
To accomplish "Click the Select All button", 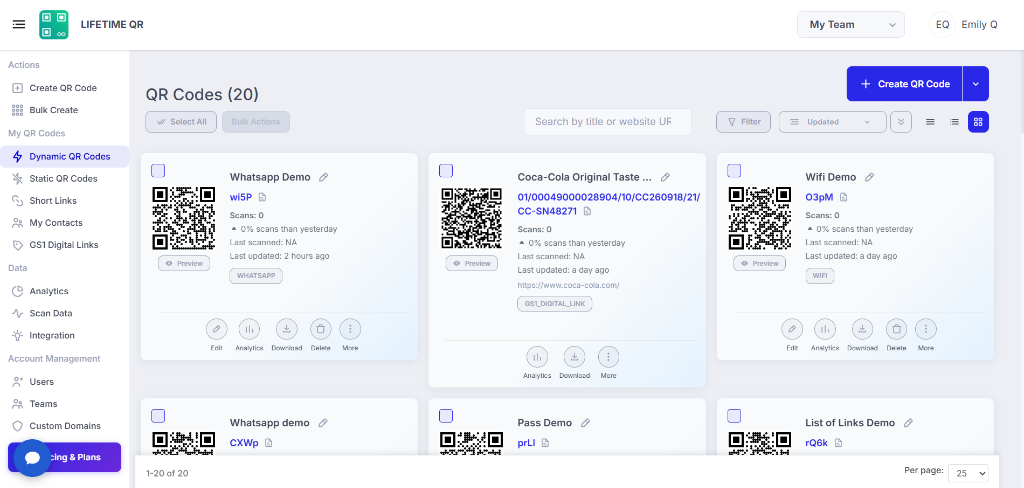I will pyautogui.click(x=181, y=122).
